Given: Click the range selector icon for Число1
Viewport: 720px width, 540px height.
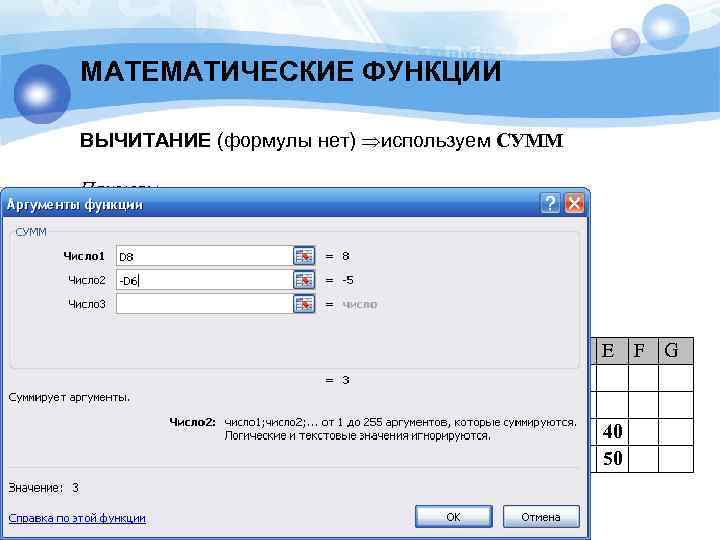Looking at the screenshot, I should click(x=304, y=256).
